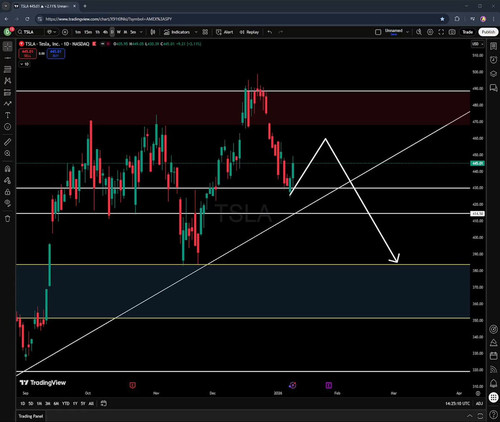Set chart date range to 1D
Image resolution: width=500 pixels, height=422 pixels.
point(23,404)
